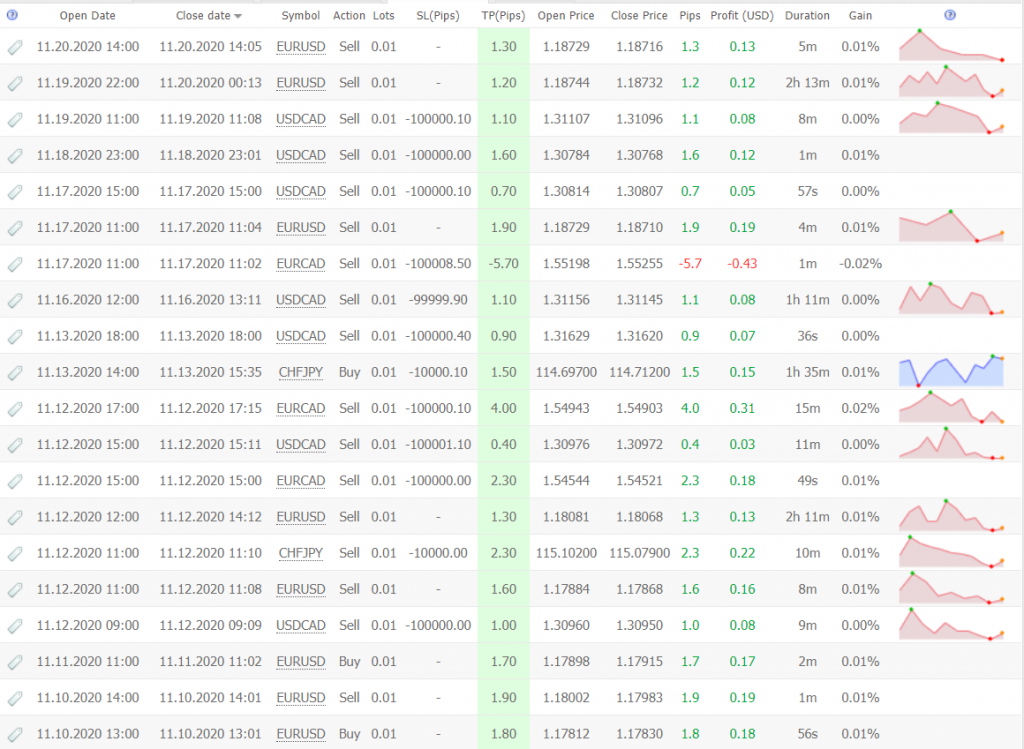
Task: Open the CHFJPY symbol link on the Buy trade
Action: pos(300,372)
